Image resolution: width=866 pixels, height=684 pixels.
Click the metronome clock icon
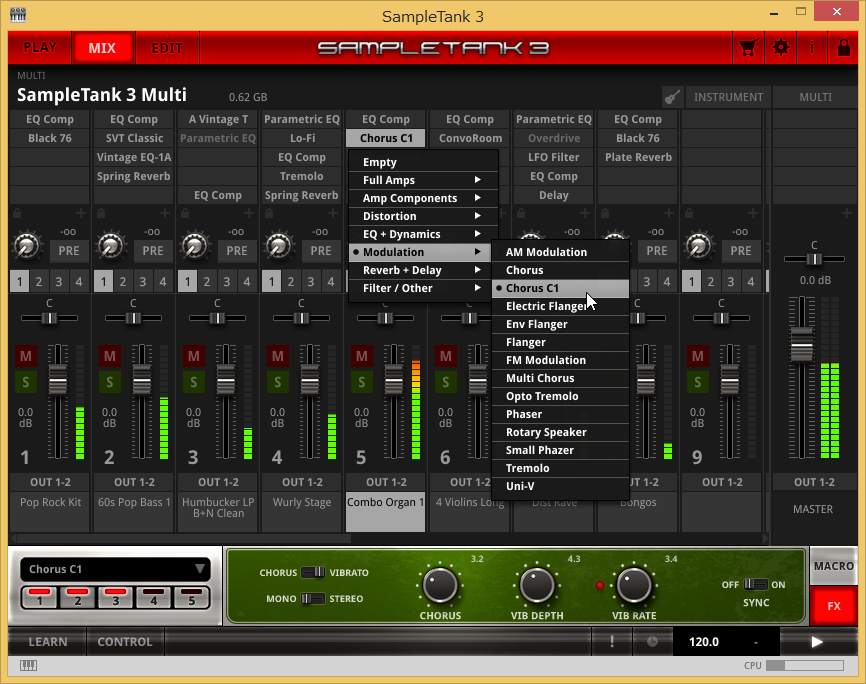(652, 641)
